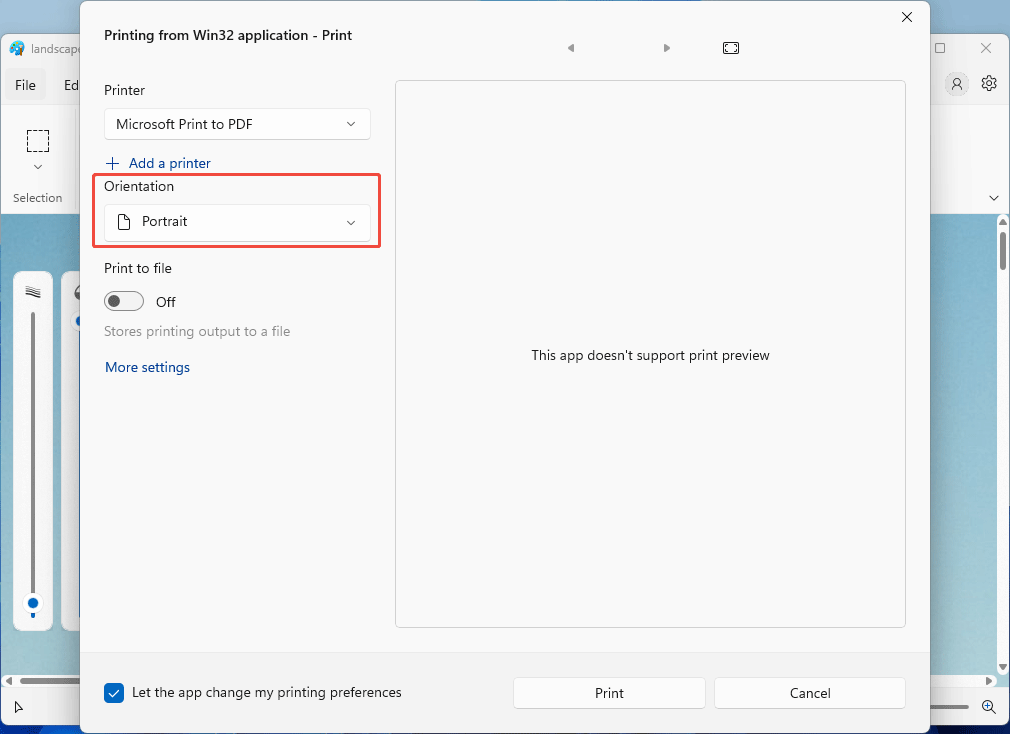Image resolution: width=1010 pixels, height=734 pixels.
Task: Open the File menu in Paint
Action: [x=25, y=85]
